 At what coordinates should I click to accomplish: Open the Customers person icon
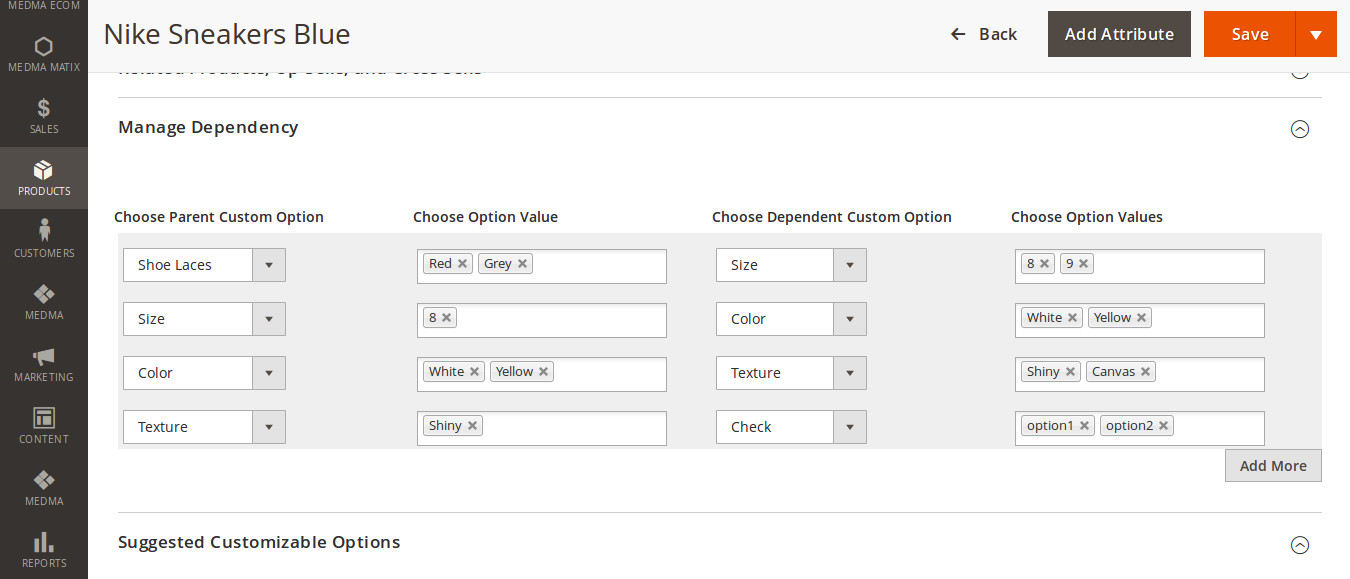click(x=43, y=232)
